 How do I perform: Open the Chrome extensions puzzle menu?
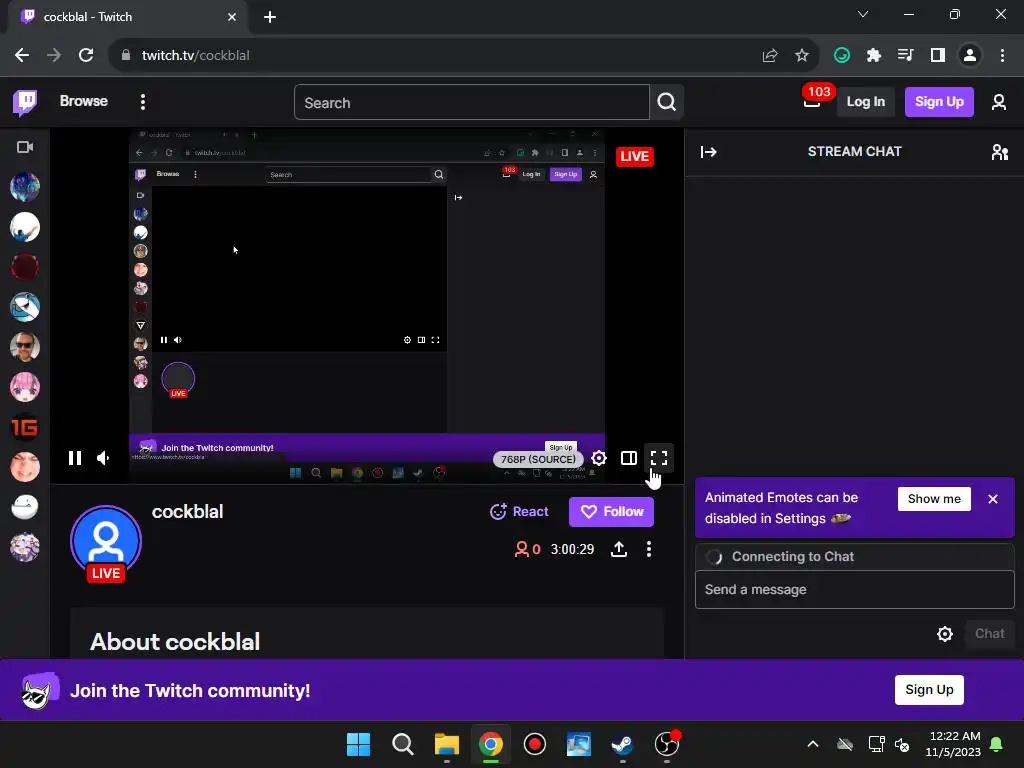tap(874, 56)
